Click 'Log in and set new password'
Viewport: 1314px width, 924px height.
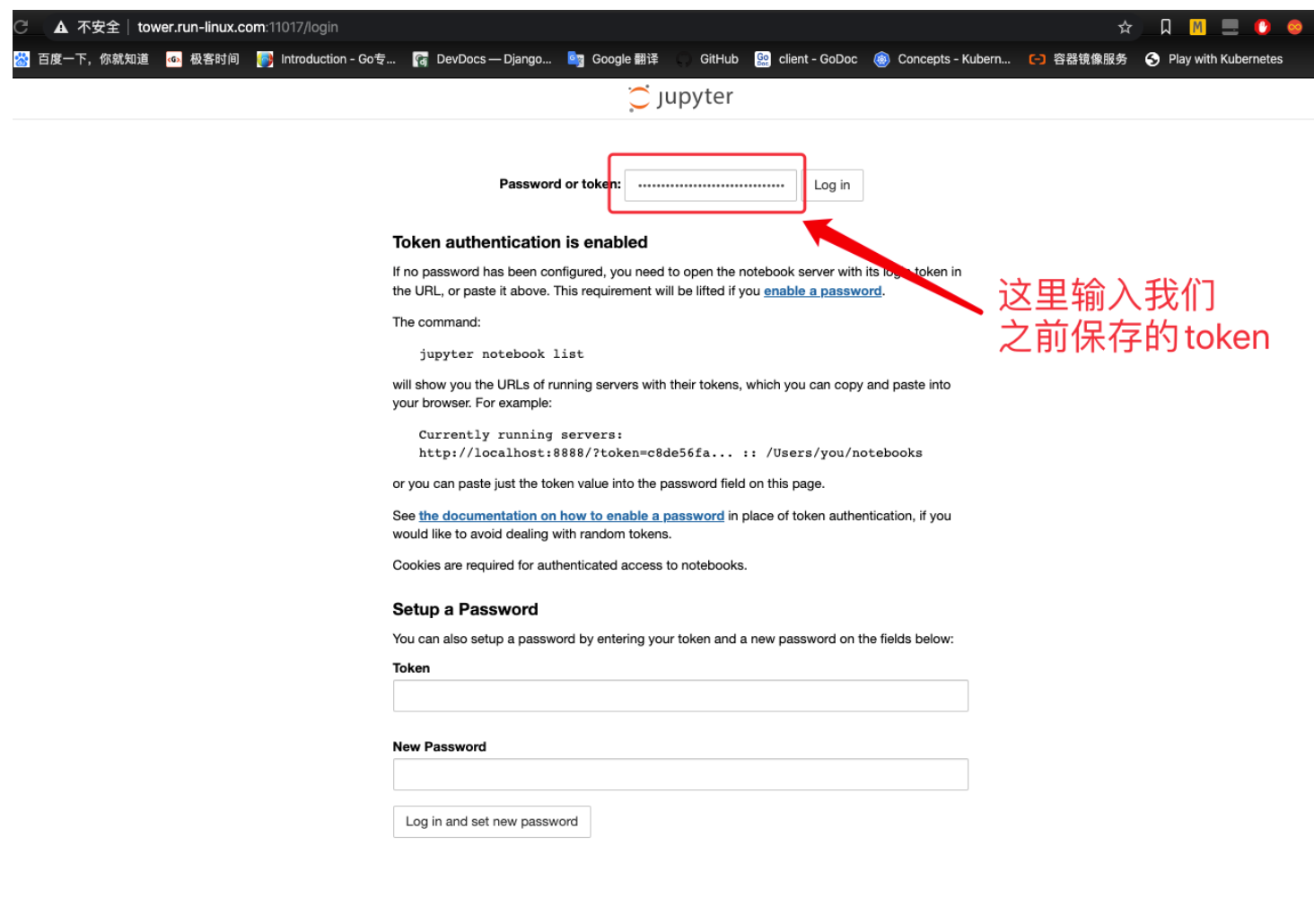(x=492, y=822)
